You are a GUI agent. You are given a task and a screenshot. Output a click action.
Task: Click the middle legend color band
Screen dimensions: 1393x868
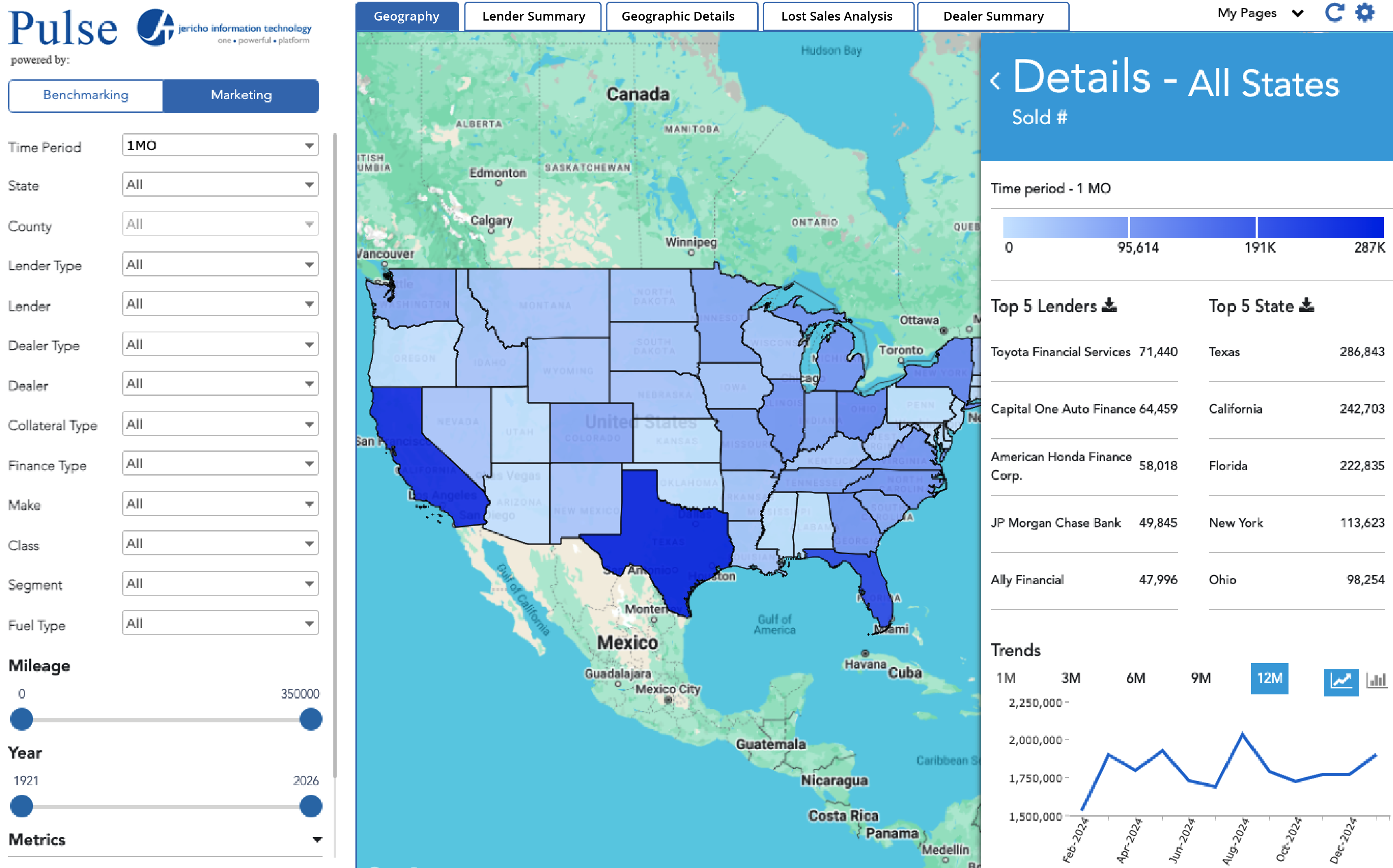tap(1193, 227)
